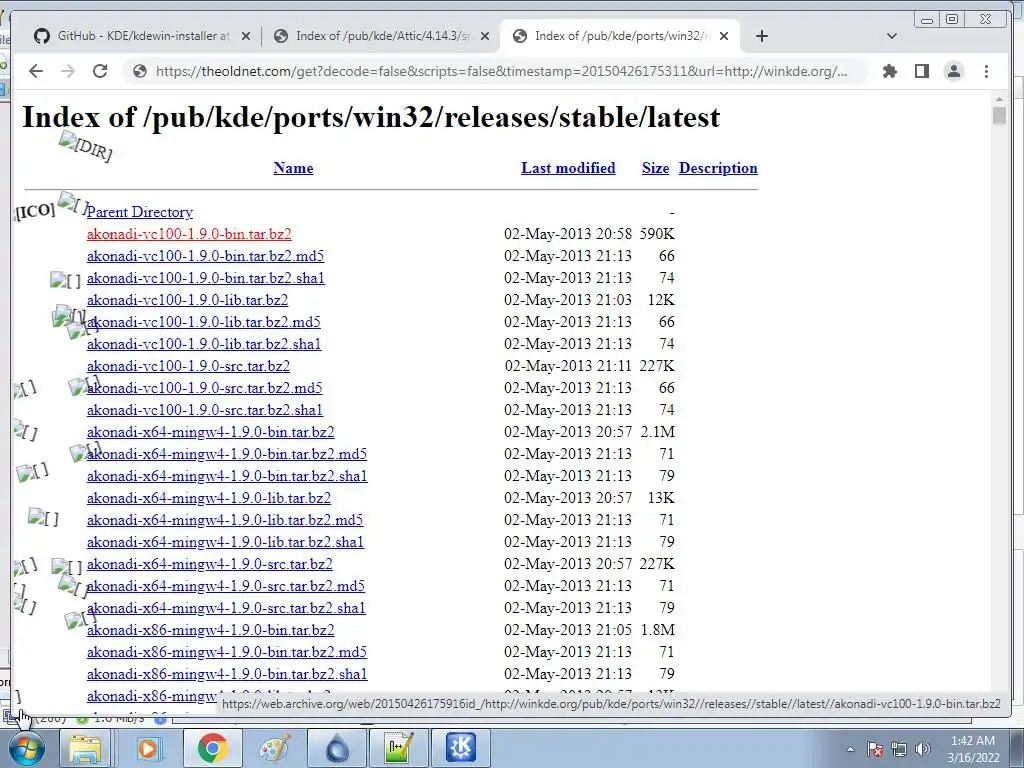This screenshot has height=768, width=1024.
Task: Download akonadi-vc100-1.9.0-bin.tar.bz2
Action: click(189, 234)
